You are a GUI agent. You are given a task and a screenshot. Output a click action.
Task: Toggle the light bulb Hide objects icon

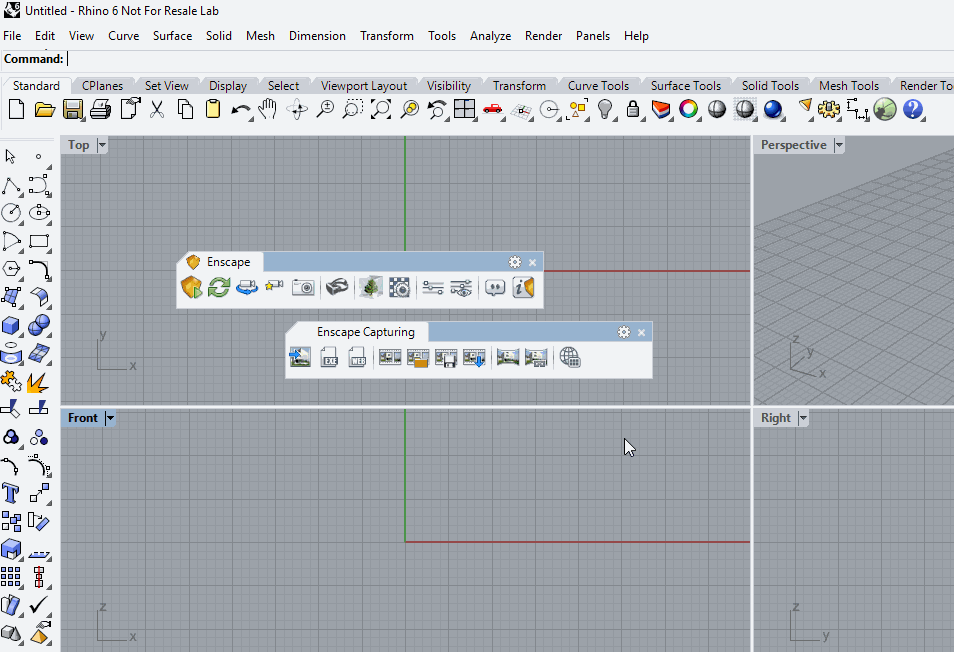[x=606, y=110]
